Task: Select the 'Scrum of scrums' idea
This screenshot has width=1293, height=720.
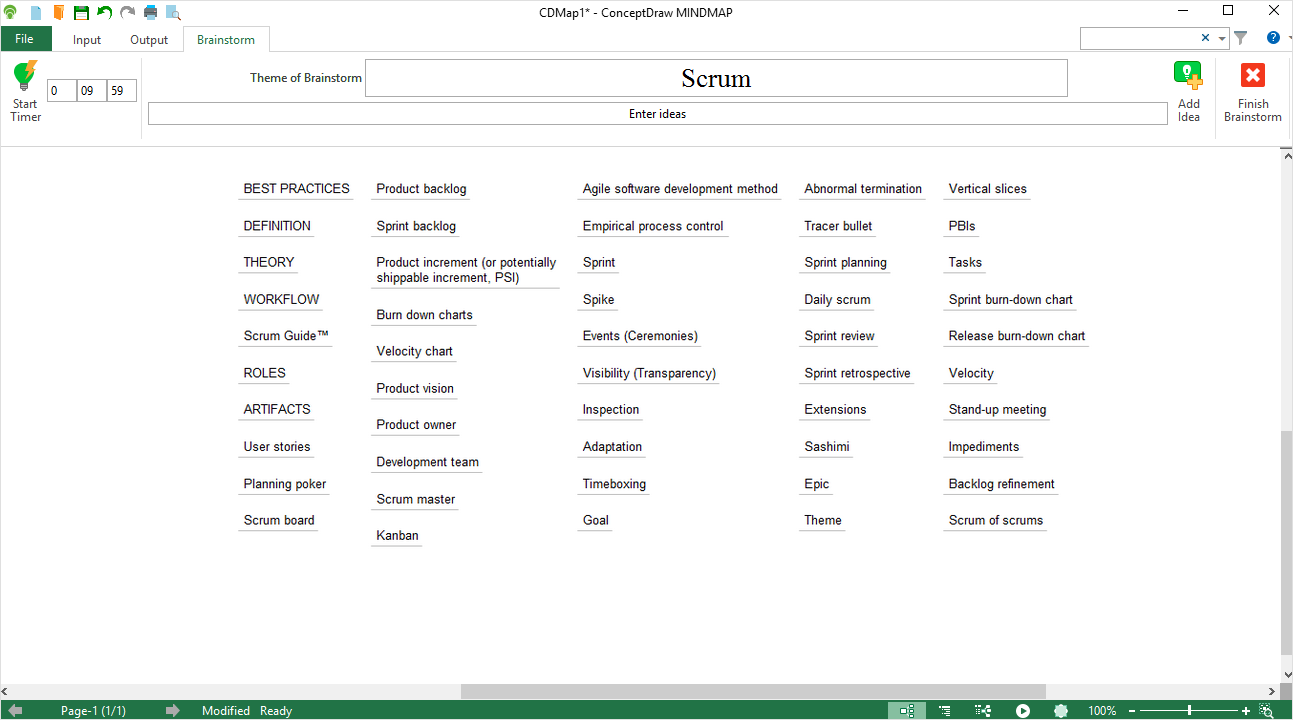Action: pyautogui.click(x=995, y=521)
